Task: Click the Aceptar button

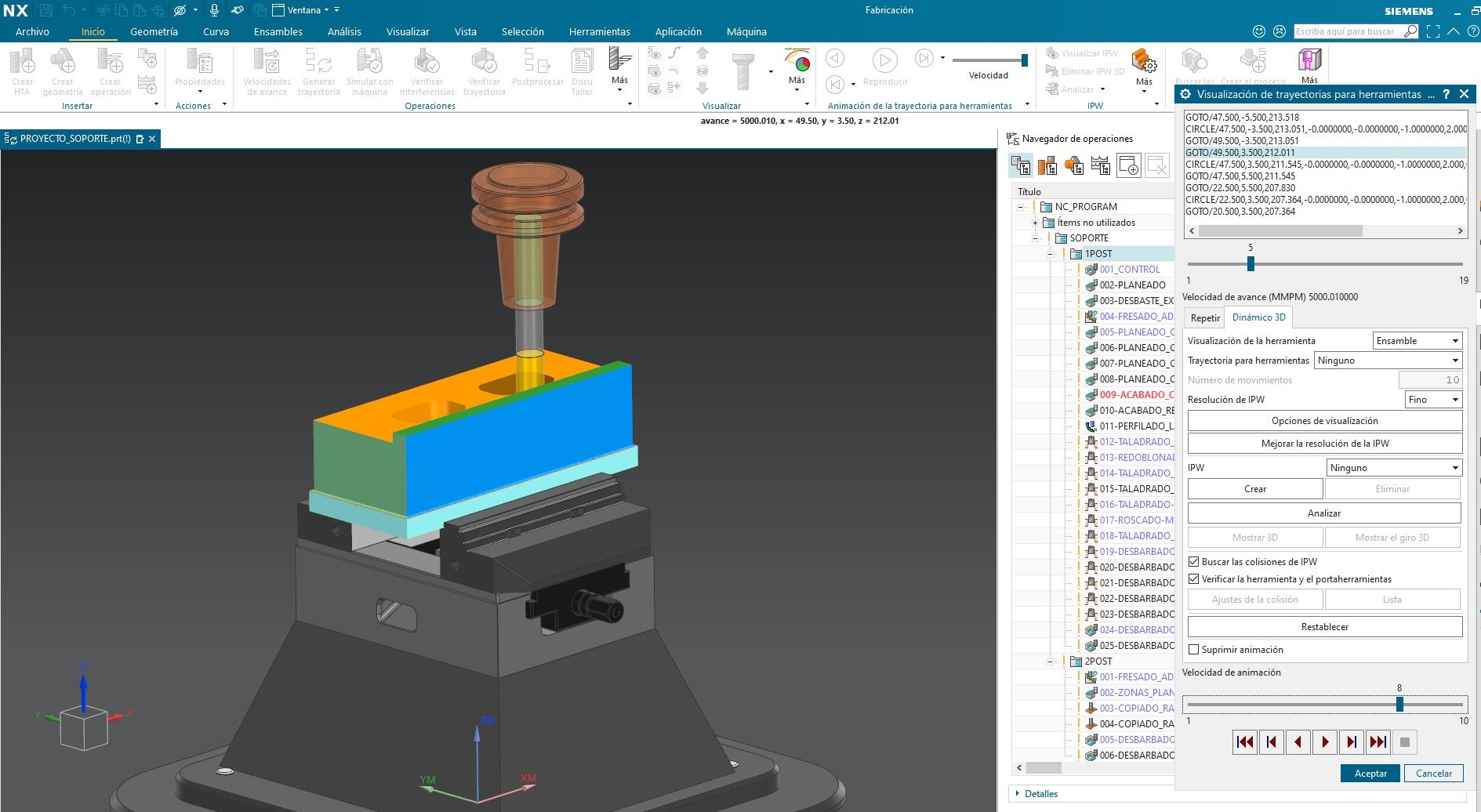Action: [x=1370, y=774]
